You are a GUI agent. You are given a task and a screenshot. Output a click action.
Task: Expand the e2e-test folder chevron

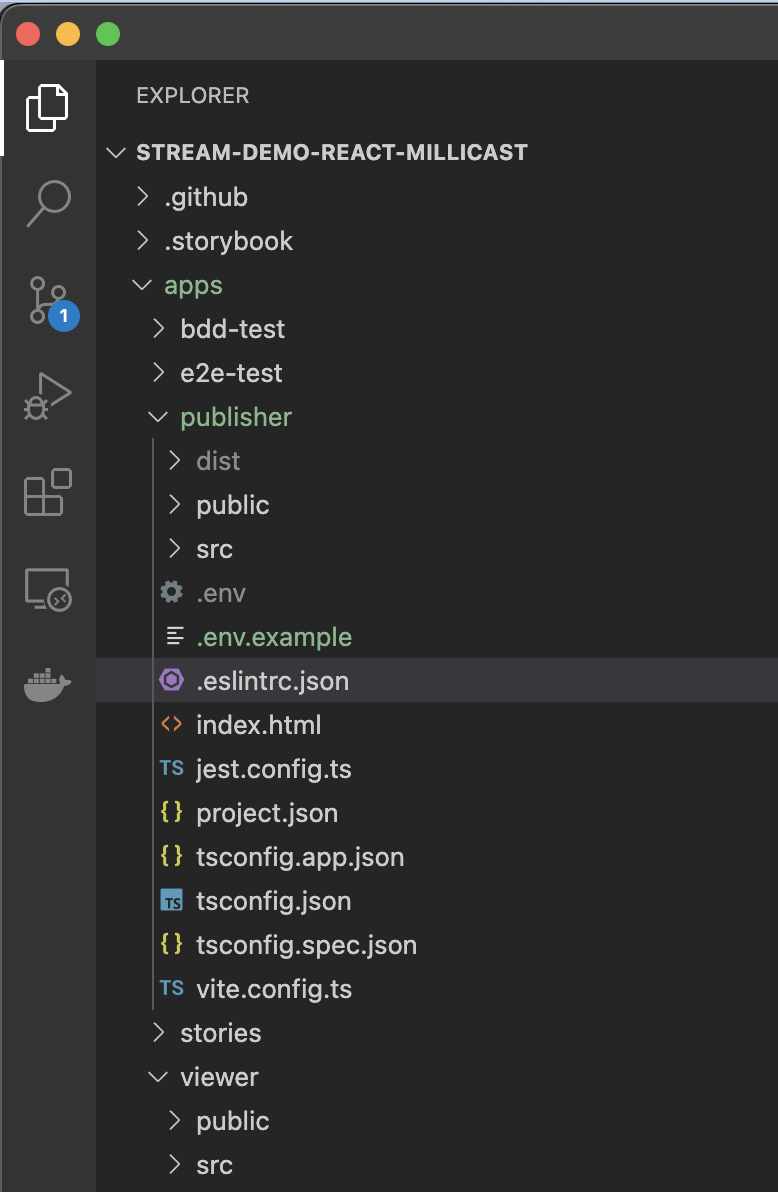point(158,373)
